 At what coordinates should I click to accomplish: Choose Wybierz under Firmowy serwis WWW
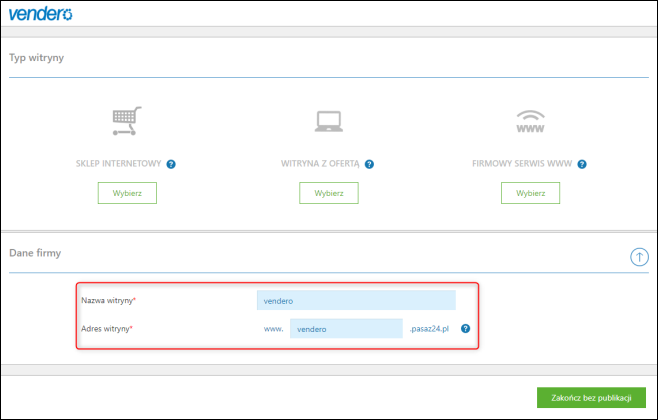pos(530,193)
